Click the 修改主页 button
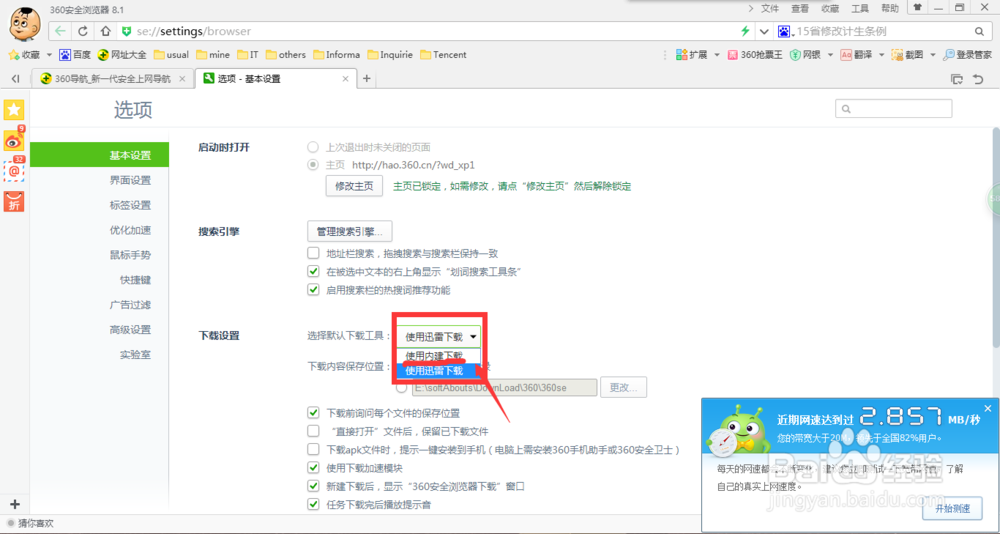1000x534 pixels. point(354,186)
